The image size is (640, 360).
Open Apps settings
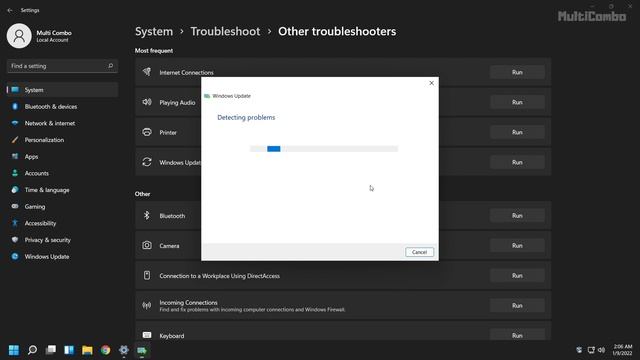[x=62, y=157]
